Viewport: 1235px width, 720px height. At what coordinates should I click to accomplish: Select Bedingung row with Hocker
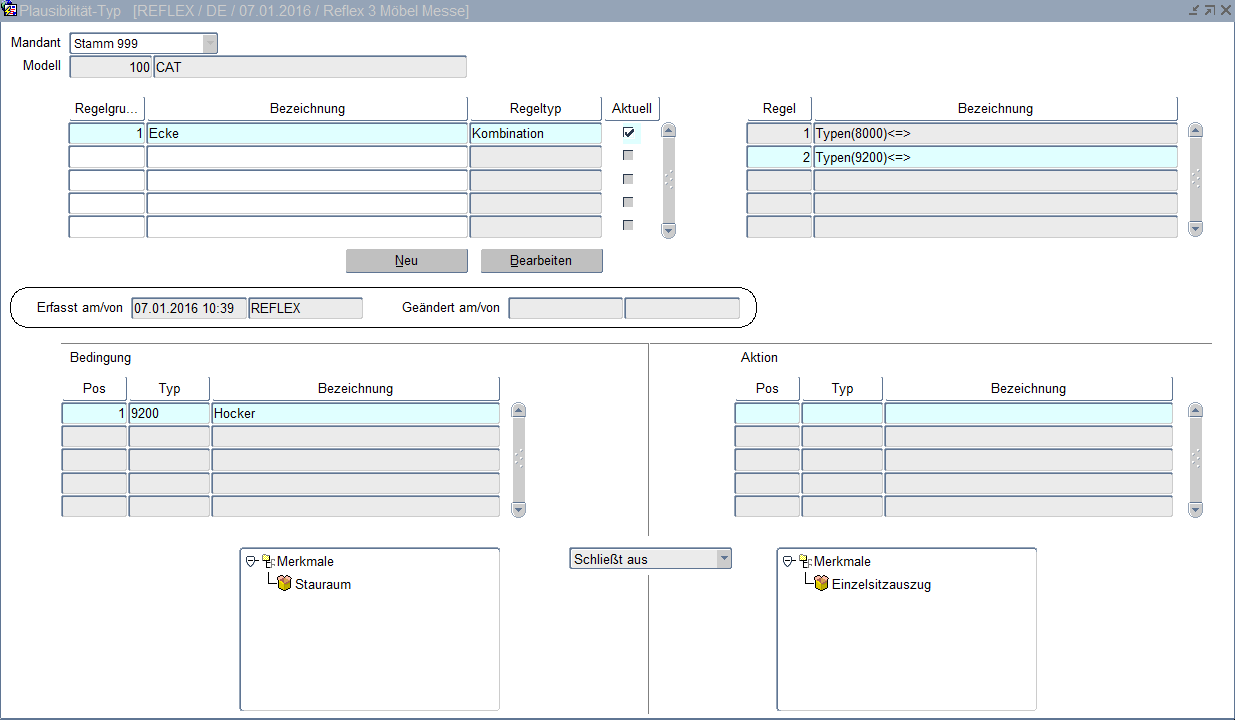click(x=354, y=413)
